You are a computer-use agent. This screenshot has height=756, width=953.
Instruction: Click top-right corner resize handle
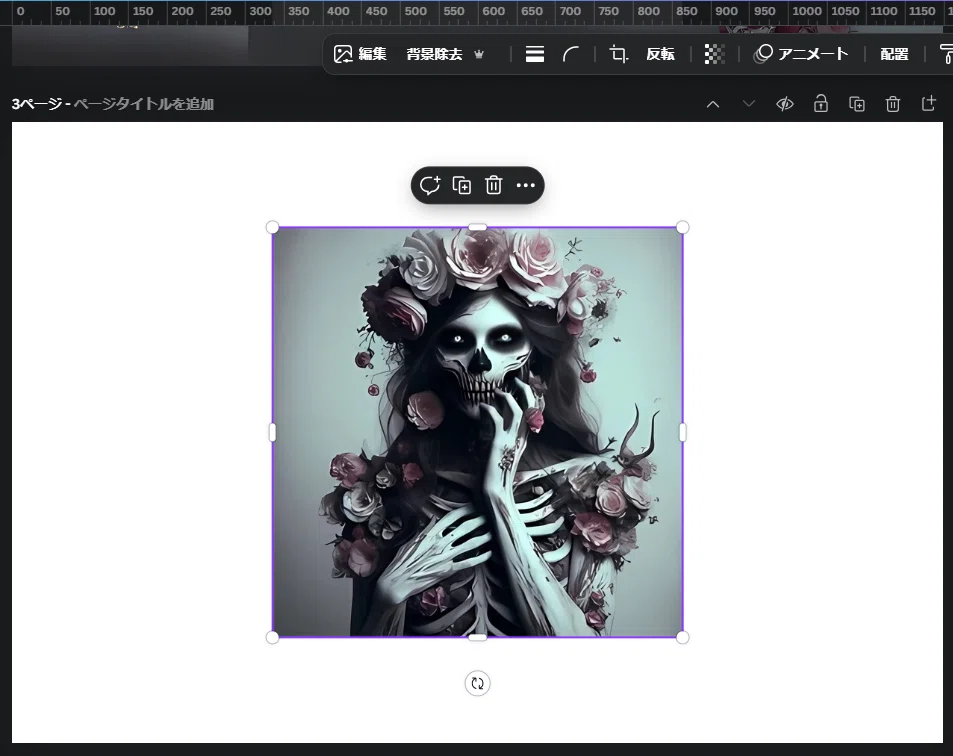pyautogui.click(x=683, y=227)
